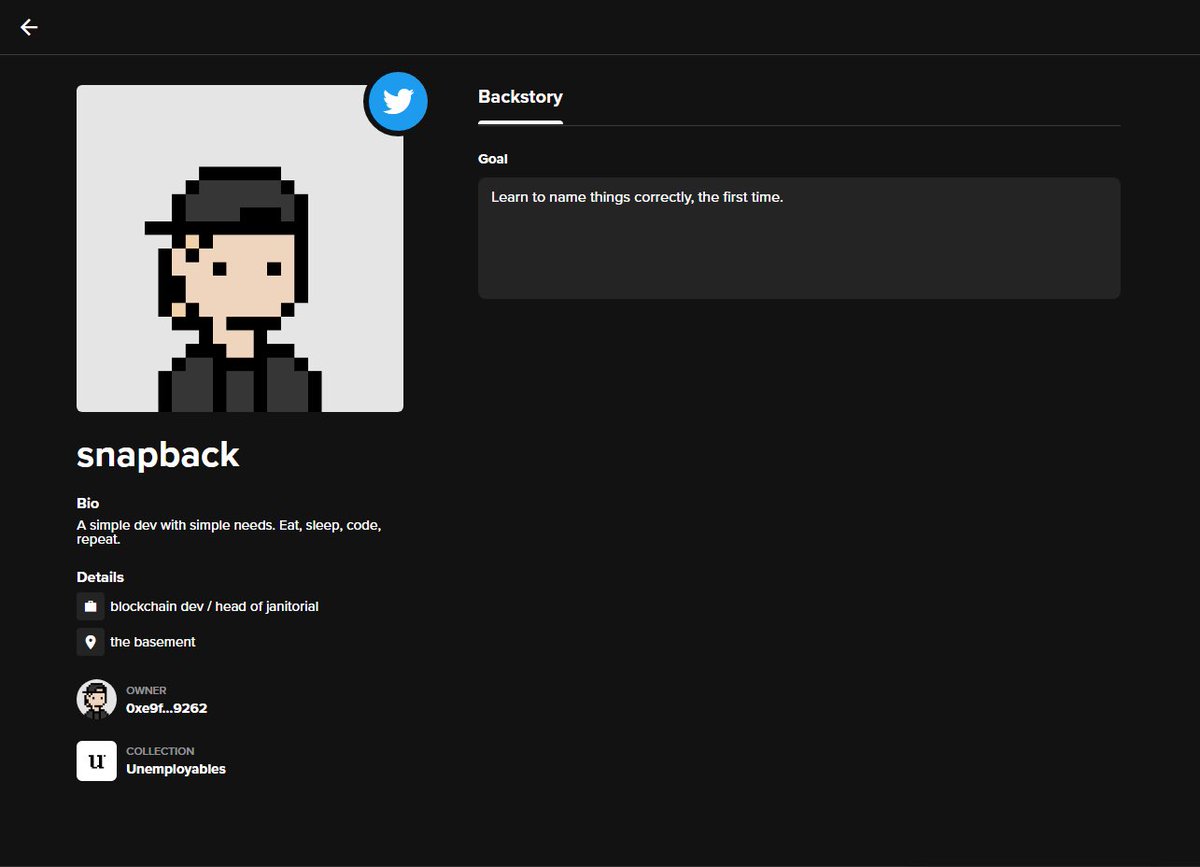1200x867 pixels.
Task: Click the briefcase icon under Details
Action: coord(90,606)
